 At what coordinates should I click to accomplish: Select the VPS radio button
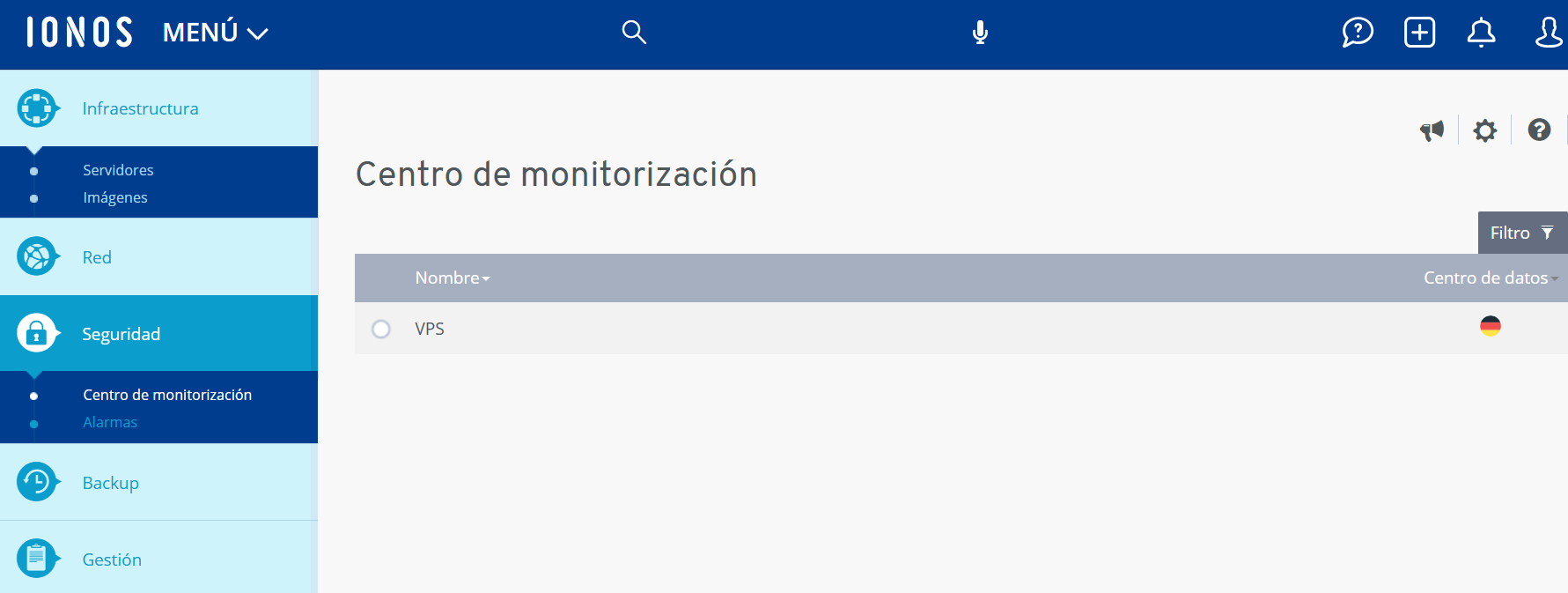[x=381, y=329]
